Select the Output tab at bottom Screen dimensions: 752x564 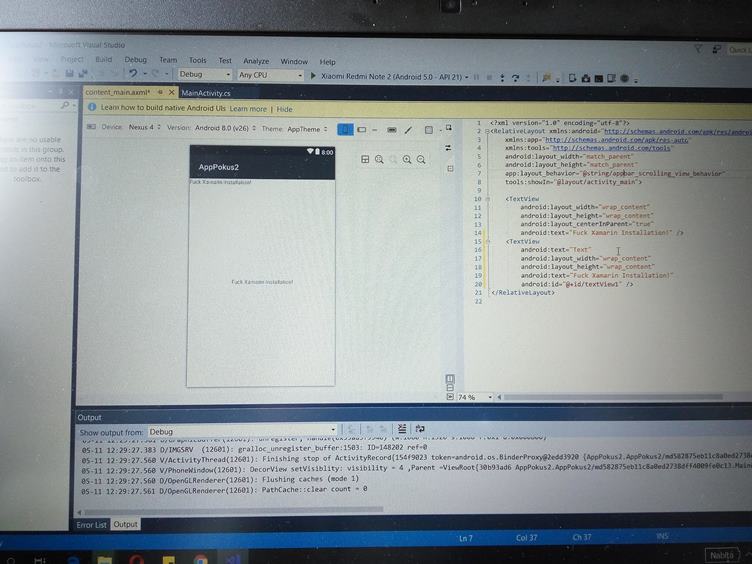[125, 524]
